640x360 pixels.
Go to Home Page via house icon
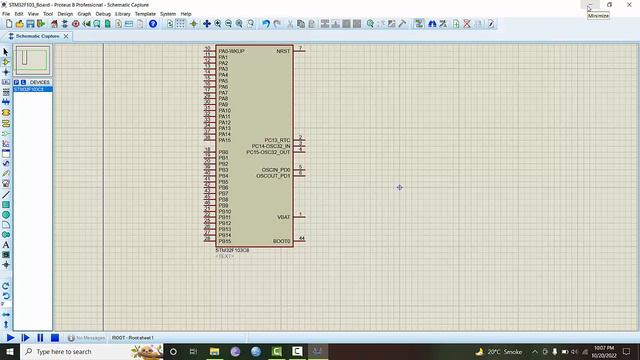[x=54, y=24]
